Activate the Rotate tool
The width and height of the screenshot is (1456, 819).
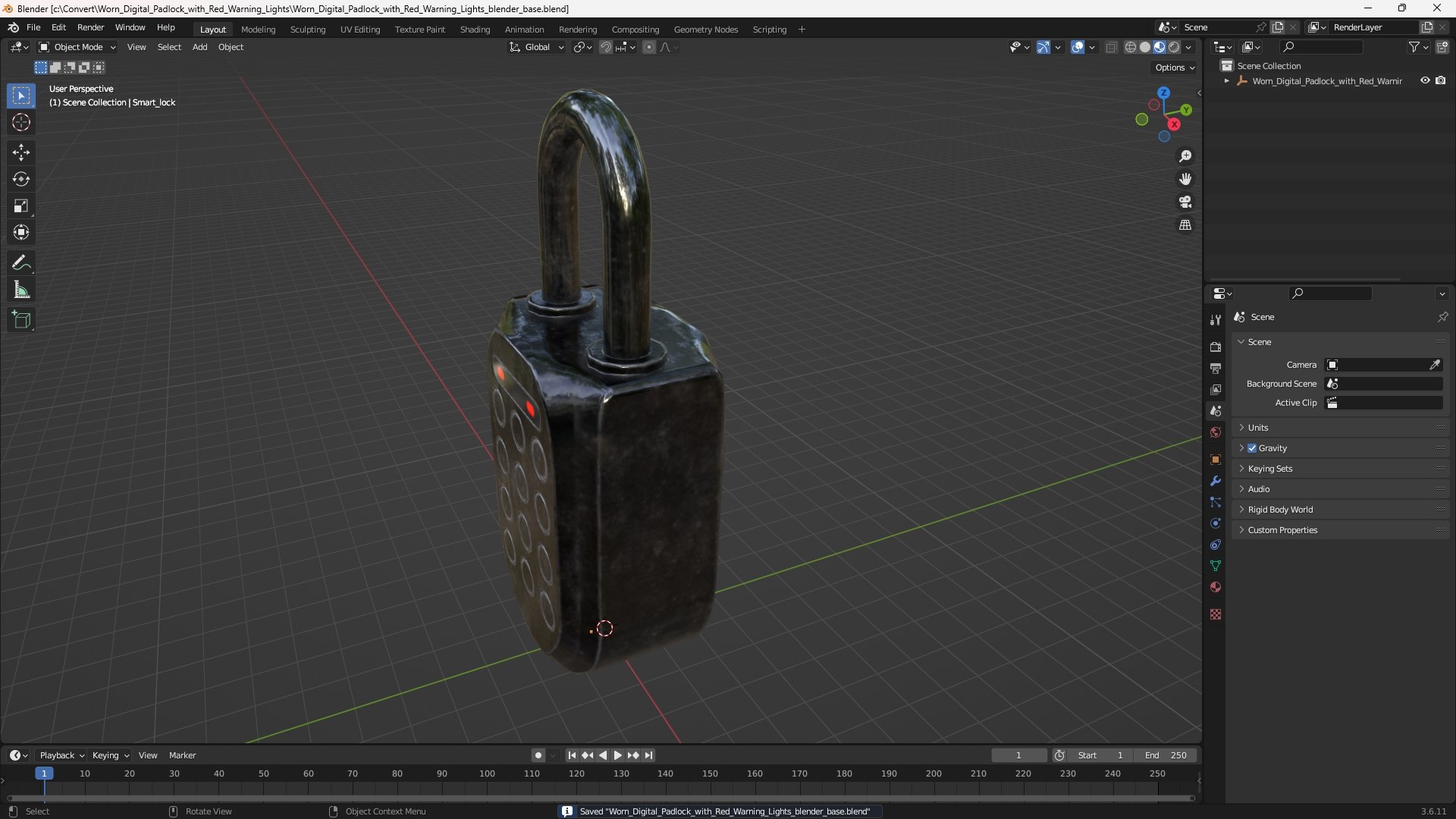click(x=21, y=179)
